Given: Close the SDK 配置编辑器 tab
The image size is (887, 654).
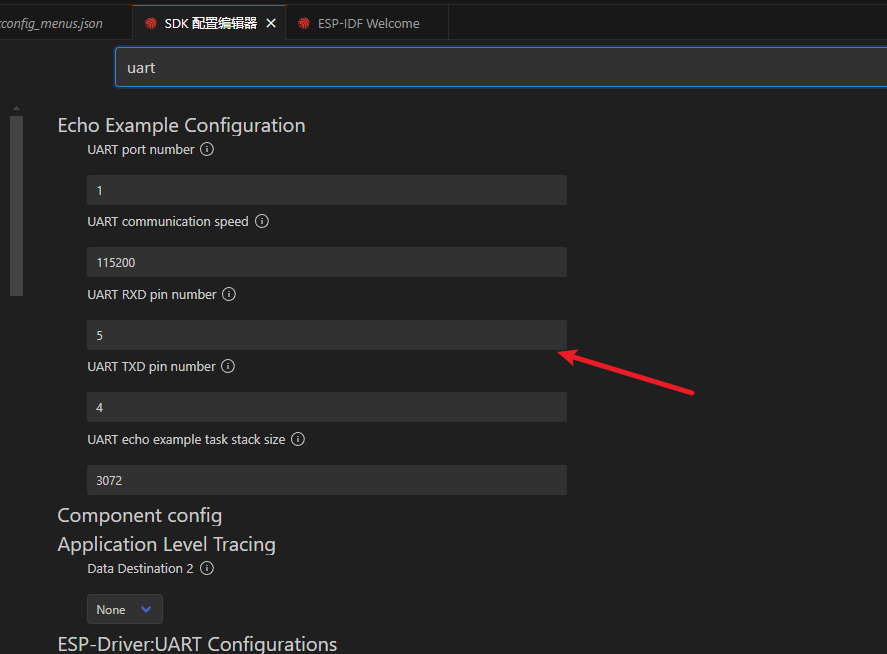Looking at the screenshot, I should click(271, 23).
